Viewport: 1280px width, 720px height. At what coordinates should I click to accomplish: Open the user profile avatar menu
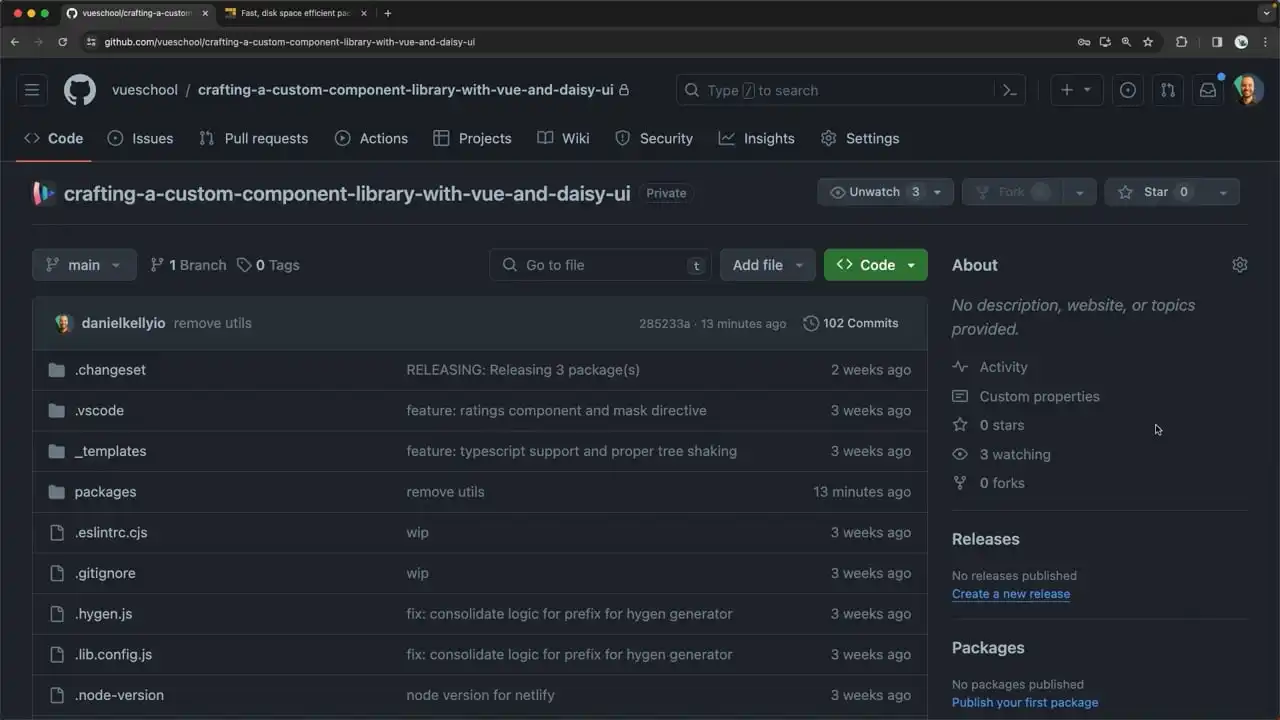click(1248, 90)
